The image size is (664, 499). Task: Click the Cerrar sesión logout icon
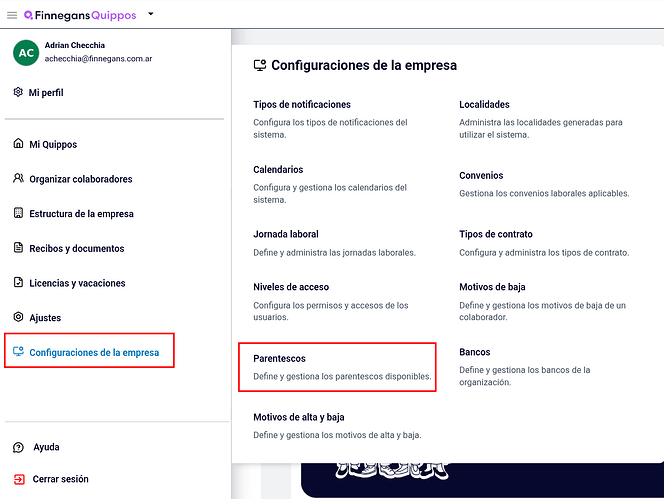[19, 479]
